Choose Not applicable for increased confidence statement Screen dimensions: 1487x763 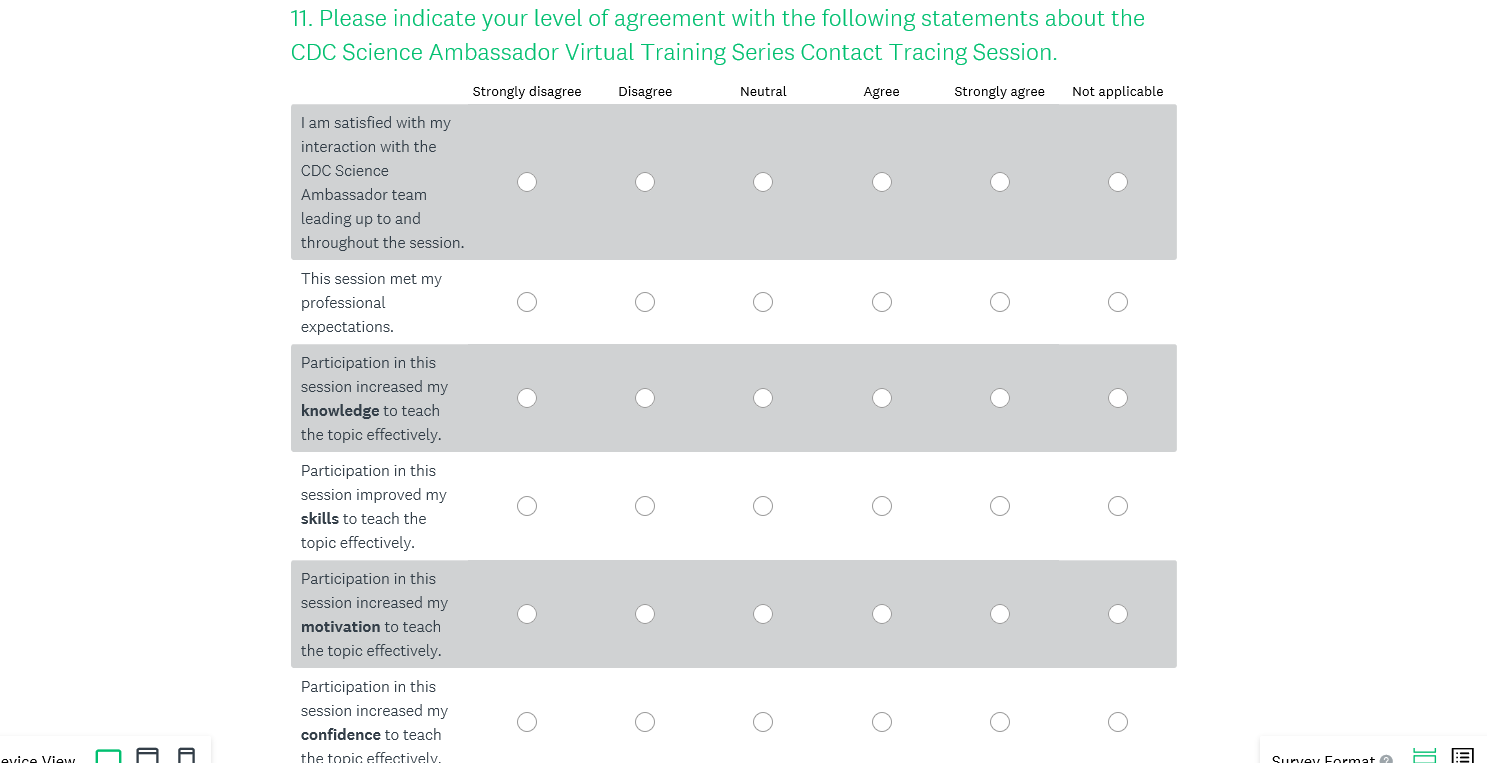(1118, 722)
